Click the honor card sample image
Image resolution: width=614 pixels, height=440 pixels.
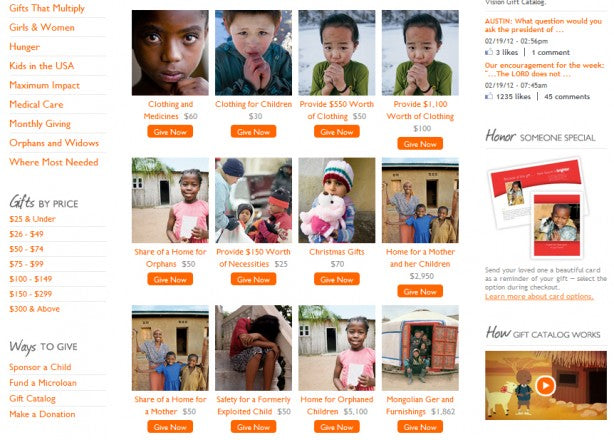point(537,208)
